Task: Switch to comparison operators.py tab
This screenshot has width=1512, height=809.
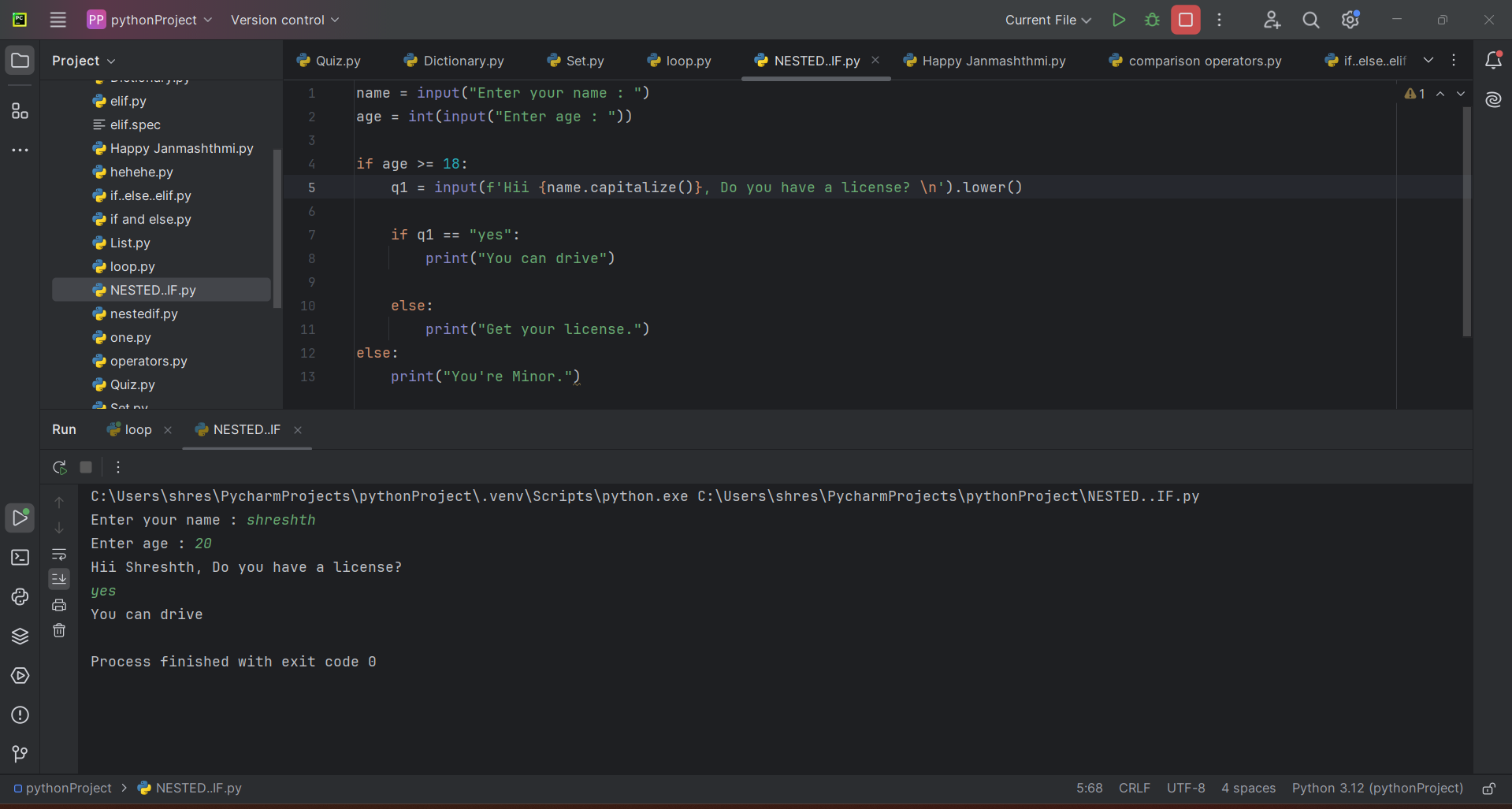Action: pos(1195,61)
